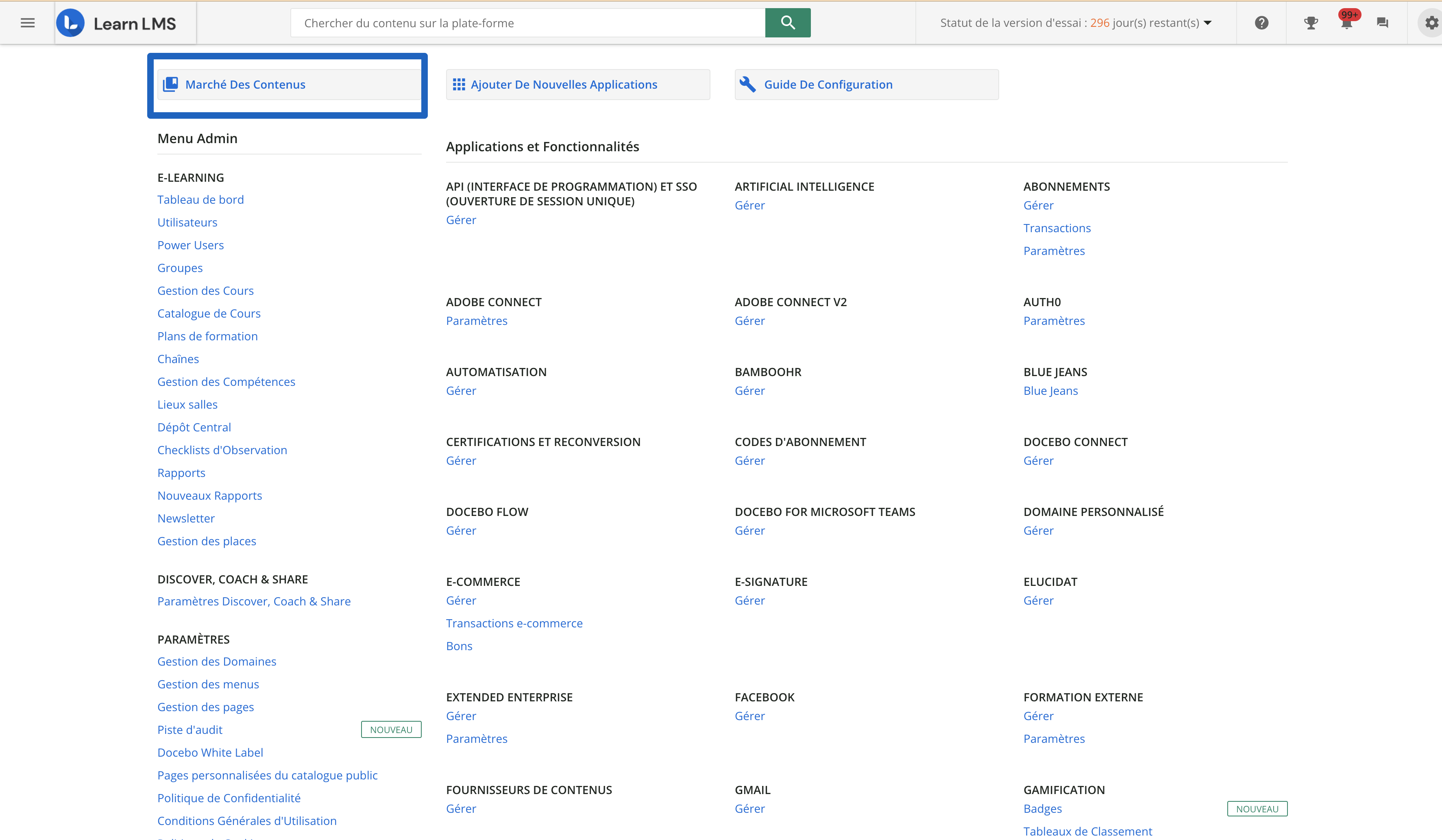Image resolution: width=1442 pixels, height=840 pixels.
Task: Open the help question mark icon
Action: [x=1261, y=23]
